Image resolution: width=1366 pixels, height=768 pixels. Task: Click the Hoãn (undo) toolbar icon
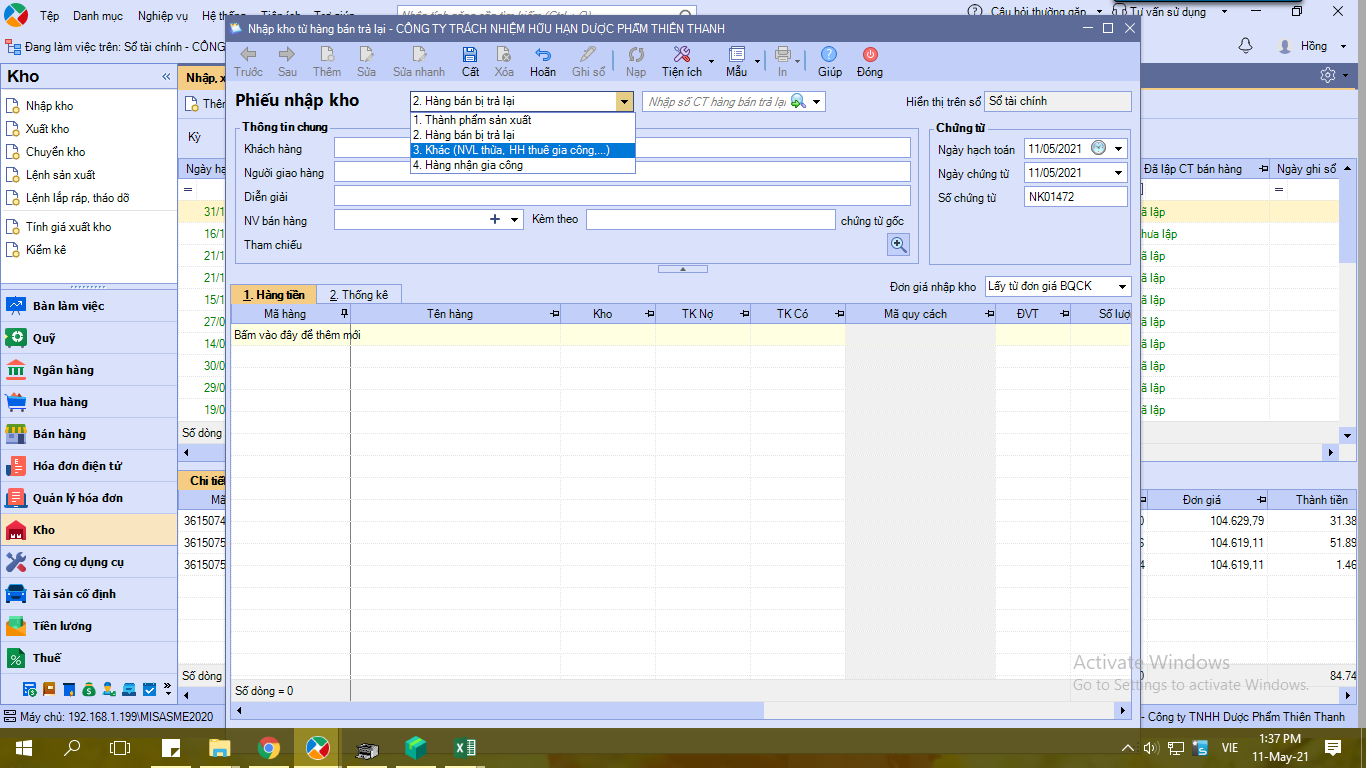pos(543,55)
